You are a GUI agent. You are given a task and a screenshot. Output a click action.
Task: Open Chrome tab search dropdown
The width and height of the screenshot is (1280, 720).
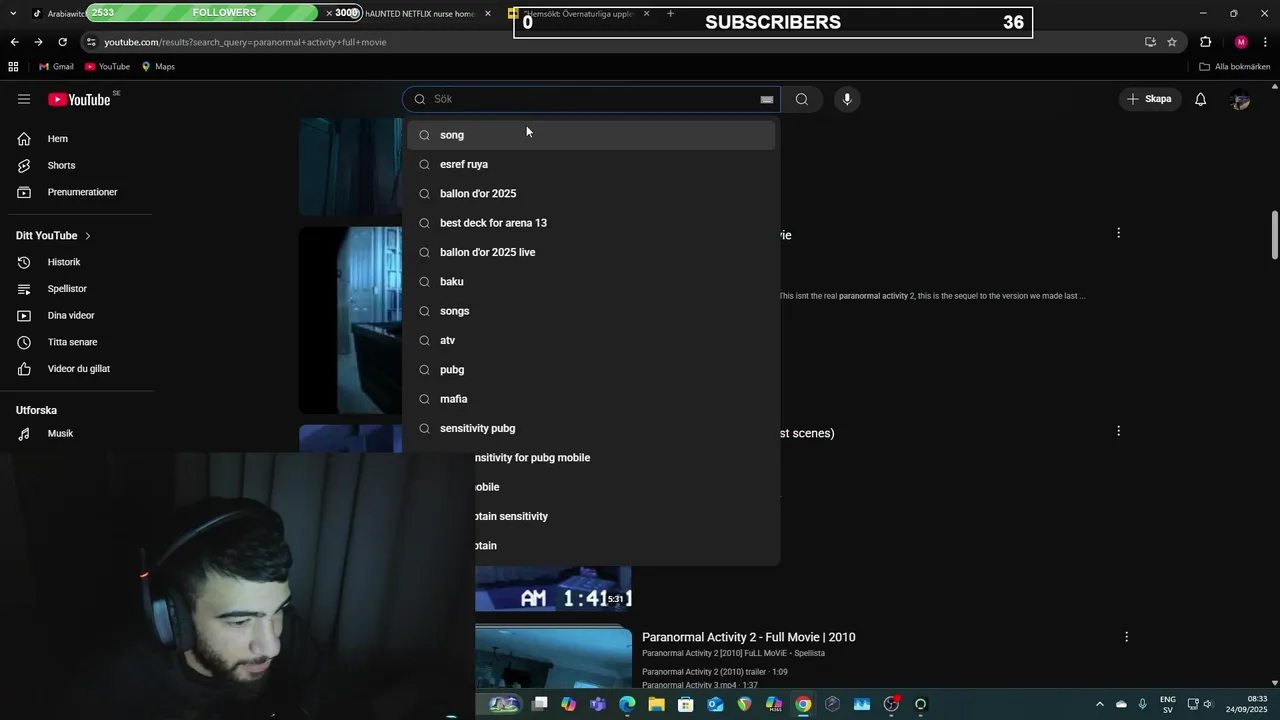[15, 14]
